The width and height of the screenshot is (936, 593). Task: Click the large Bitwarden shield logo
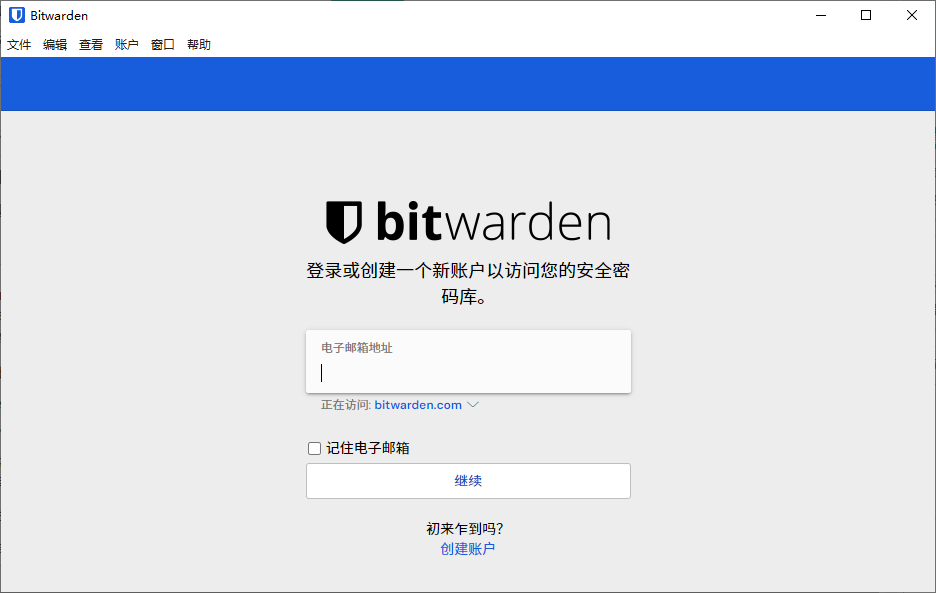click(344, 222)
